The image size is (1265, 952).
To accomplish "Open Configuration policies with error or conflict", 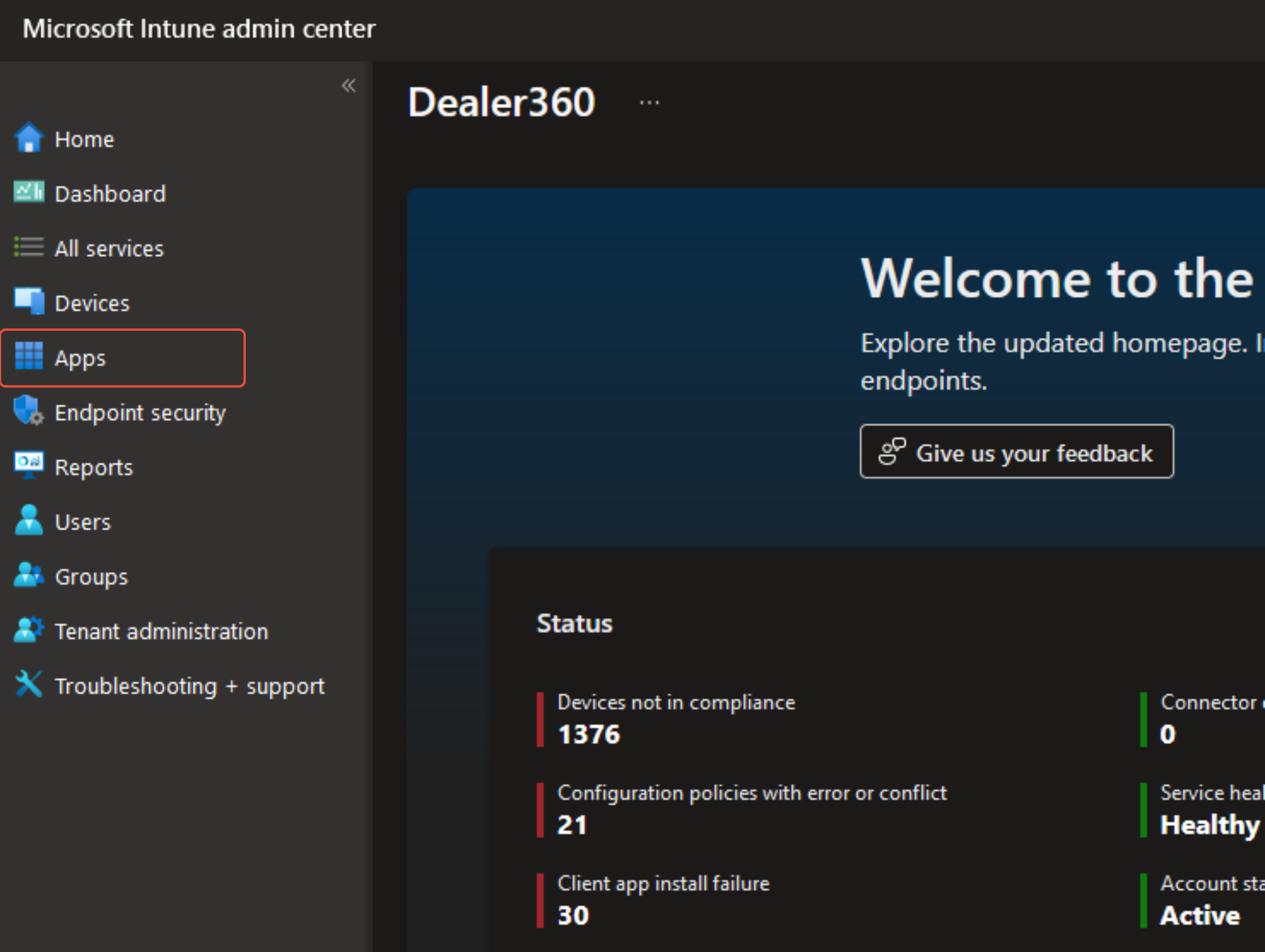I will coord(751,809).
